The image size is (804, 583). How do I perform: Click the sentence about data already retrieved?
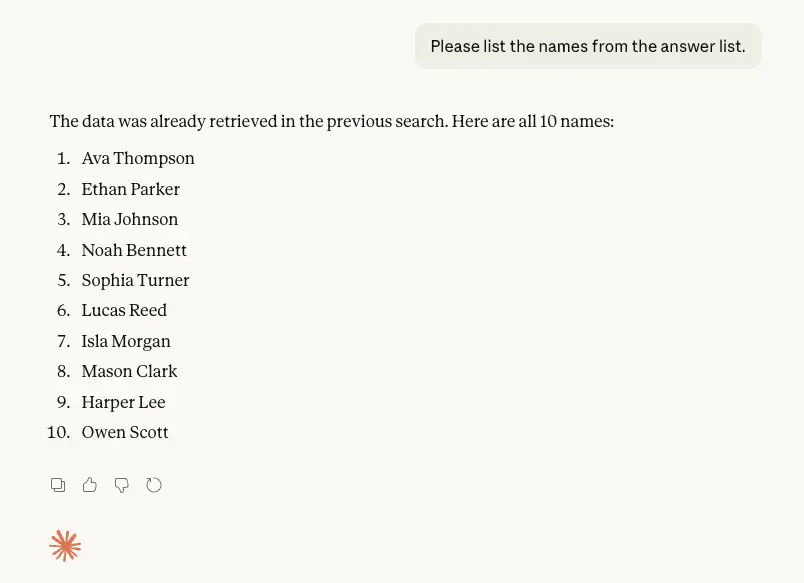coord(331,122)
